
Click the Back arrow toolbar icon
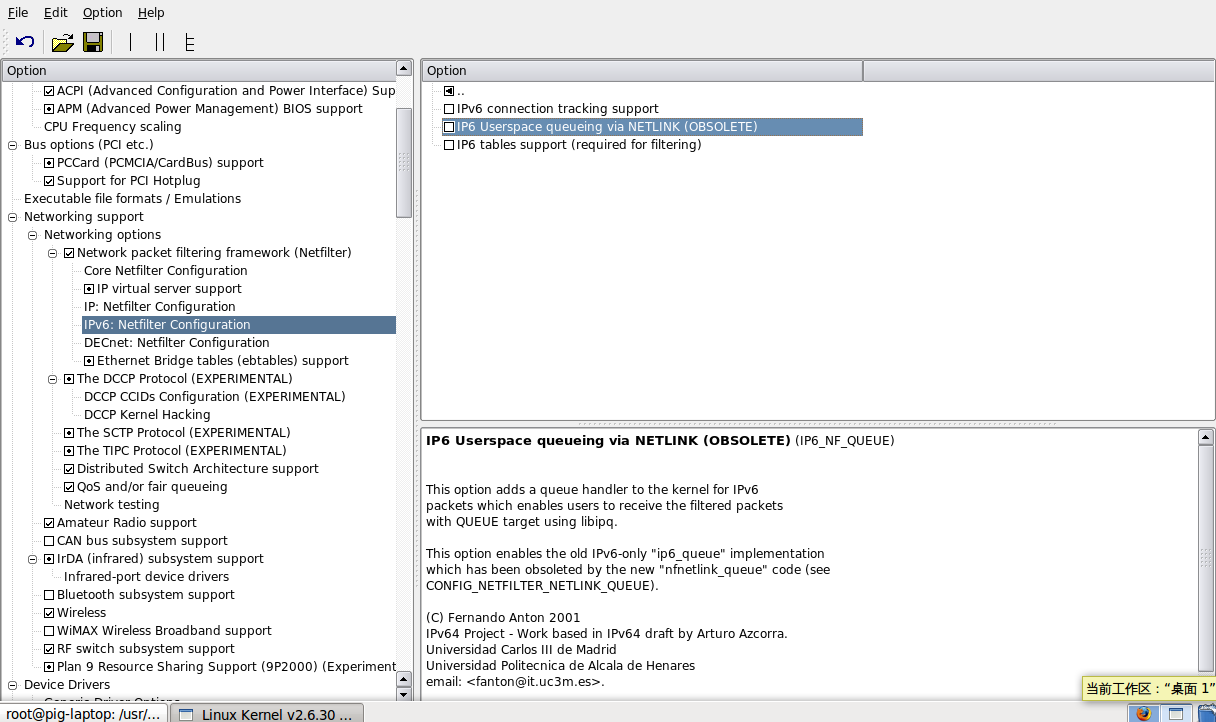coord(25,42)
